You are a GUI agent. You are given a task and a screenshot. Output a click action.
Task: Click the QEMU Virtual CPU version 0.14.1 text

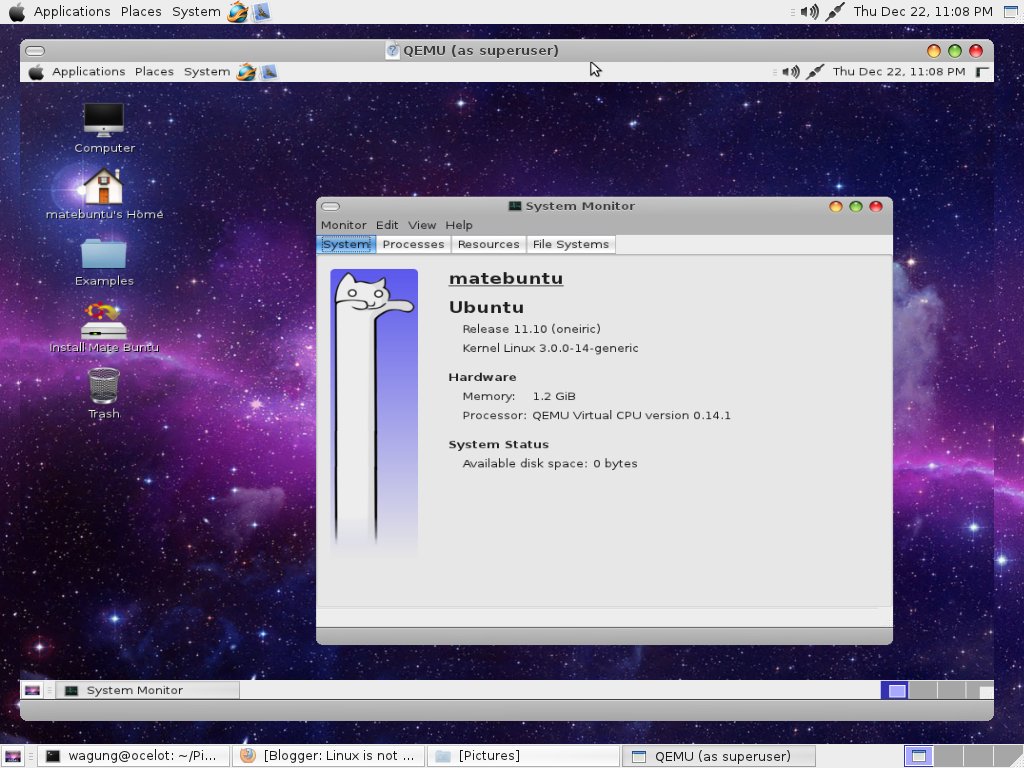pyautogui.click(x=632, y=415)
